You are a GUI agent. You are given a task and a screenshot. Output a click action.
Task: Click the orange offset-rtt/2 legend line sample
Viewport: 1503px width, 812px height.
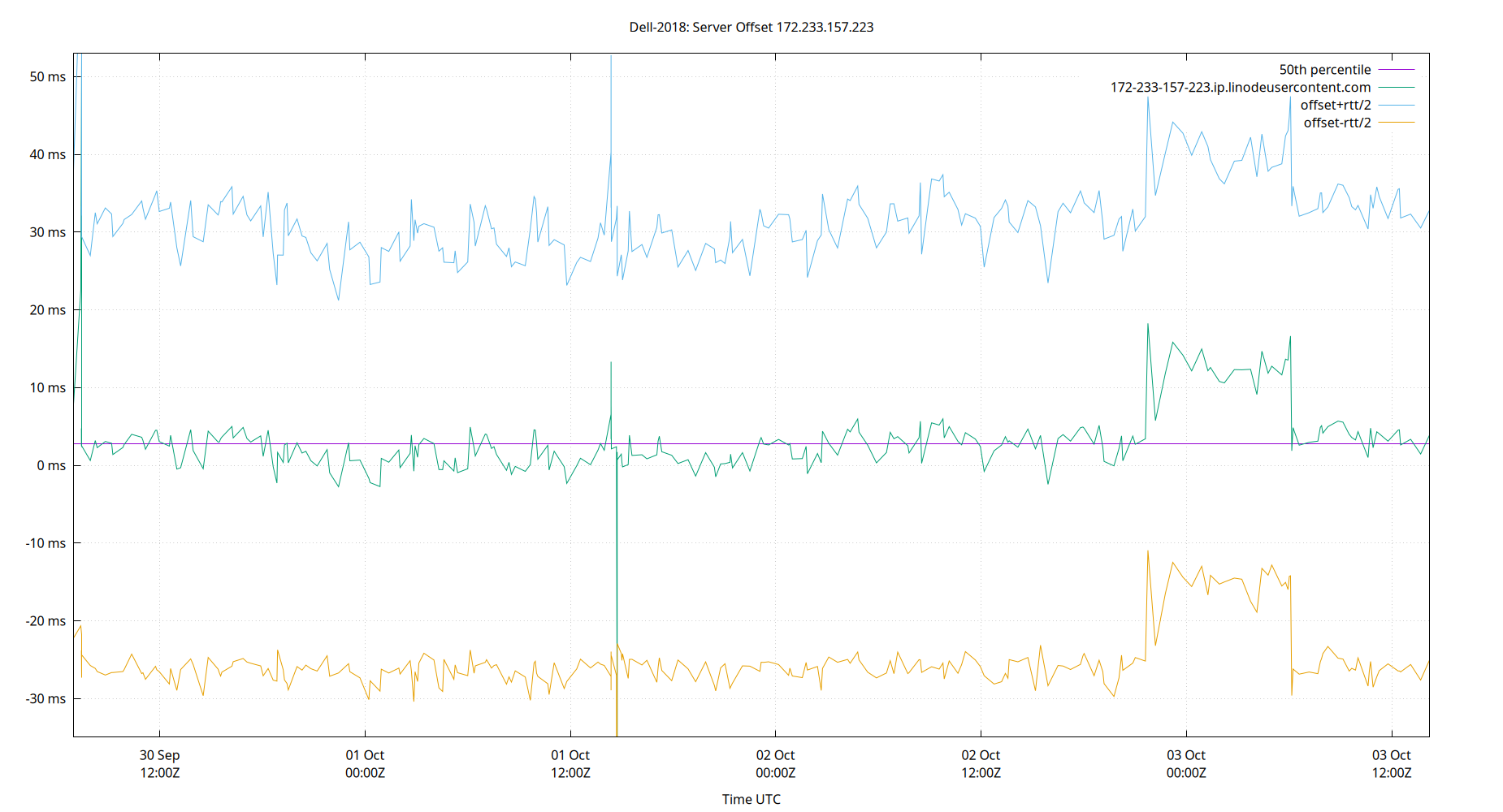[1397, 123]
